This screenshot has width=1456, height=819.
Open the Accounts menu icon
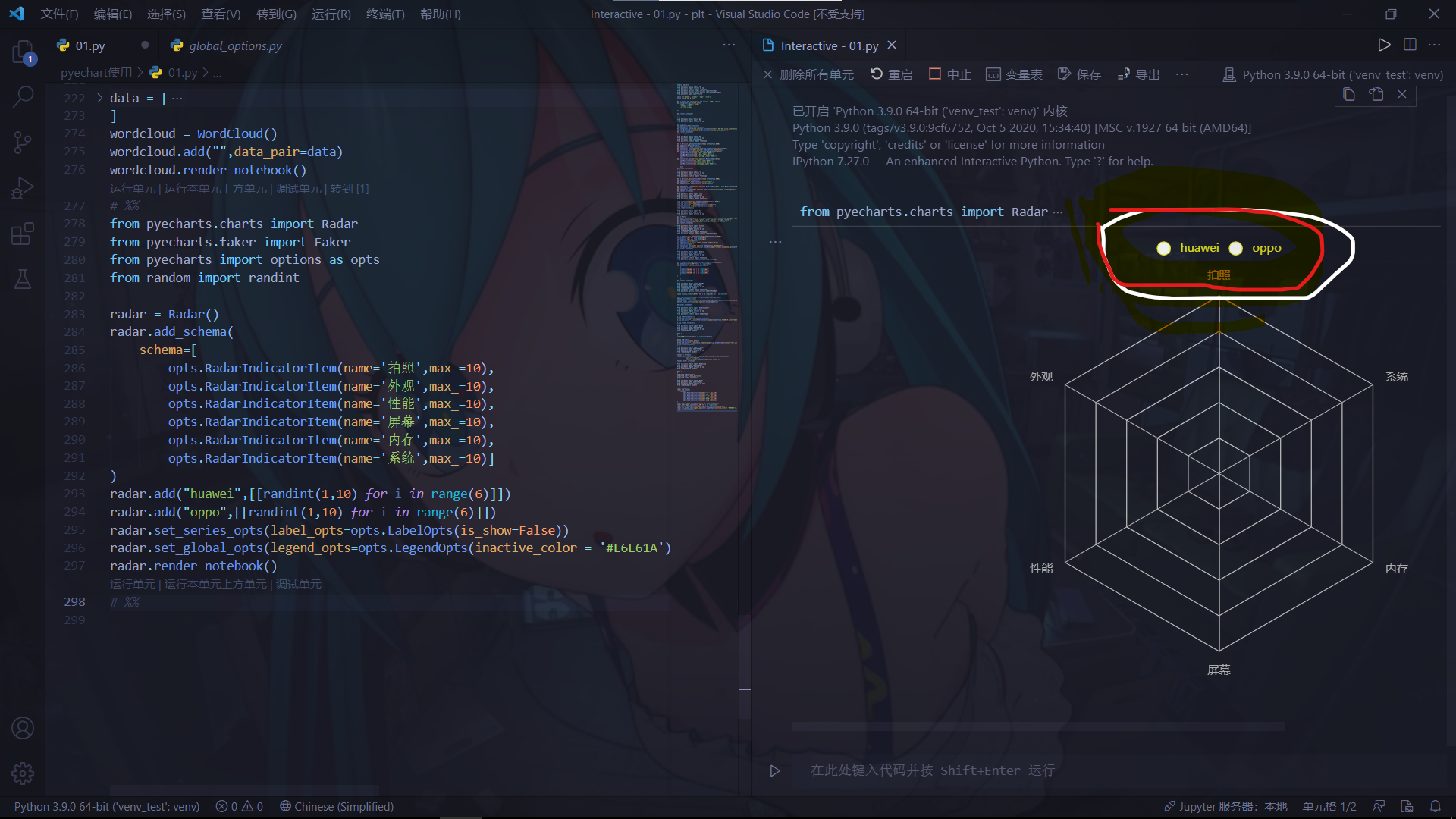pyautogui.click(x=23, y=728)
